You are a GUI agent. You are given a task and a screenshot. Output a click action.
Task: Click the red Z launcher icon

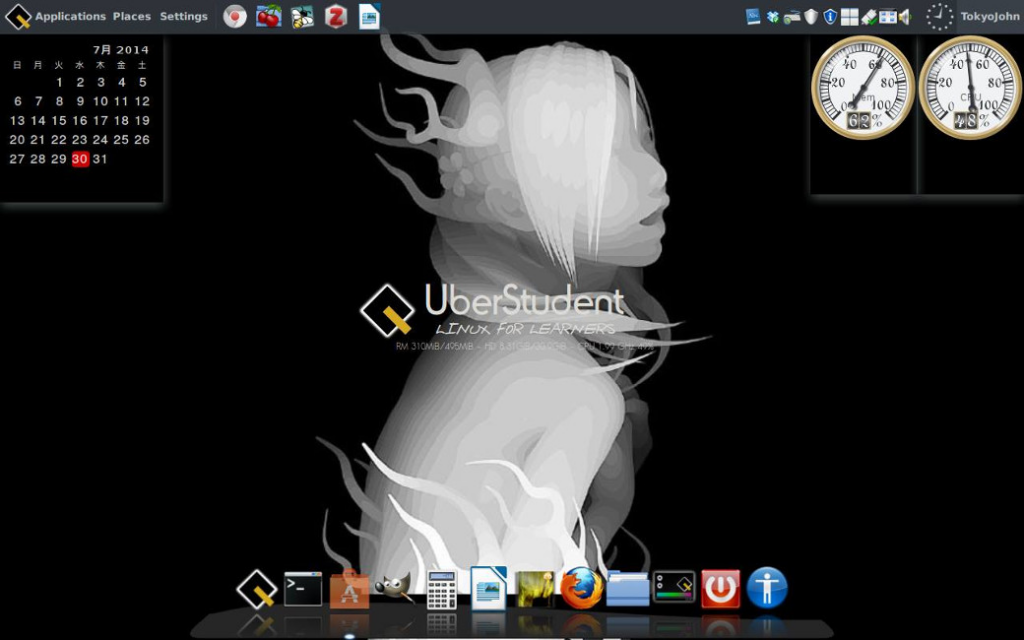(336, 16)
